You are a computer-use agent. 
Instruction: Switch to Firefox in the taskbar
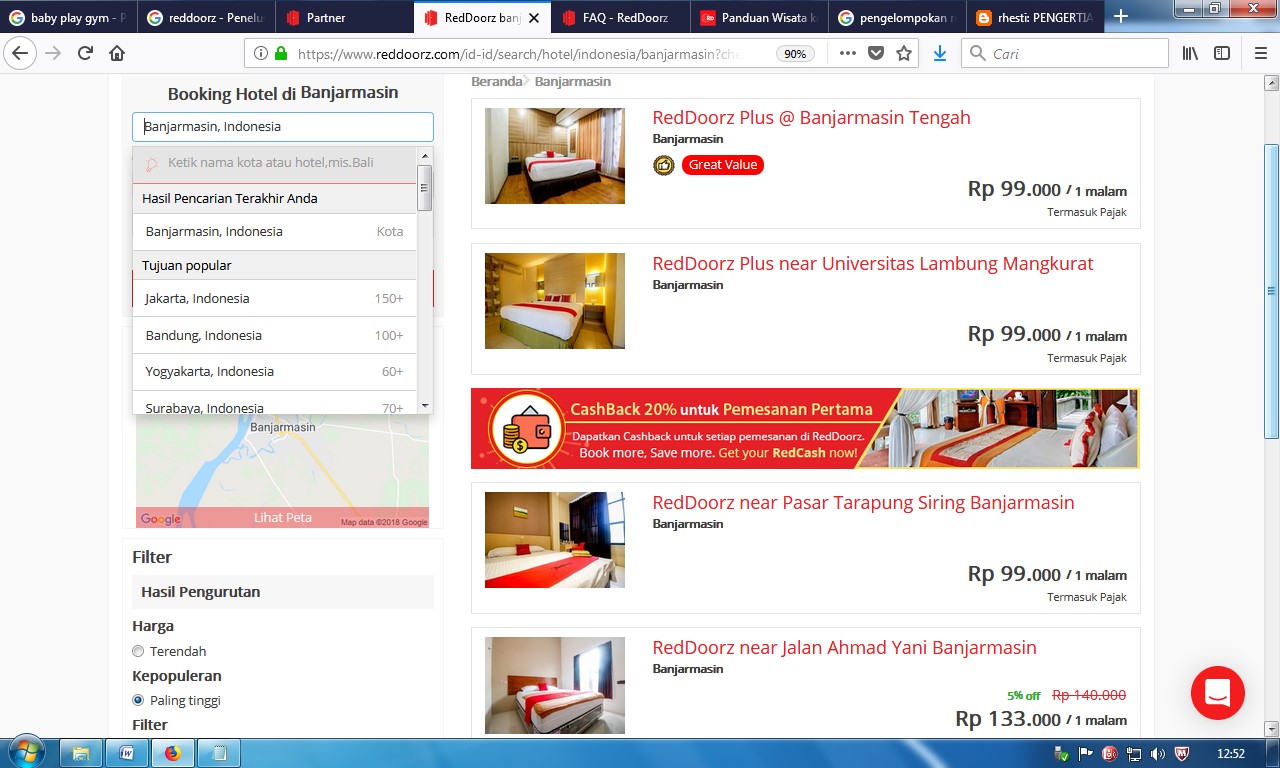click(173, 753)
